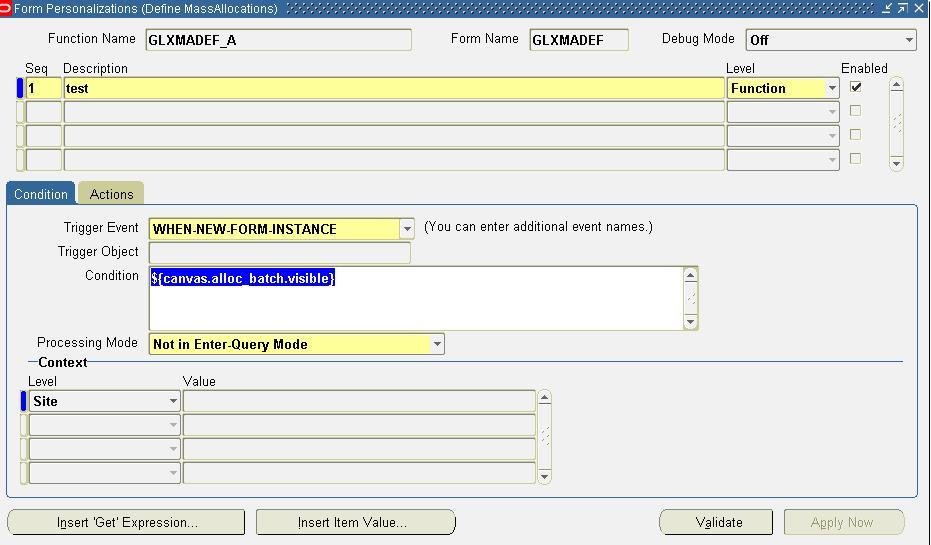Click Seq field in second rule row
This screenshot has width=931, height=545.
pos(43,112)
